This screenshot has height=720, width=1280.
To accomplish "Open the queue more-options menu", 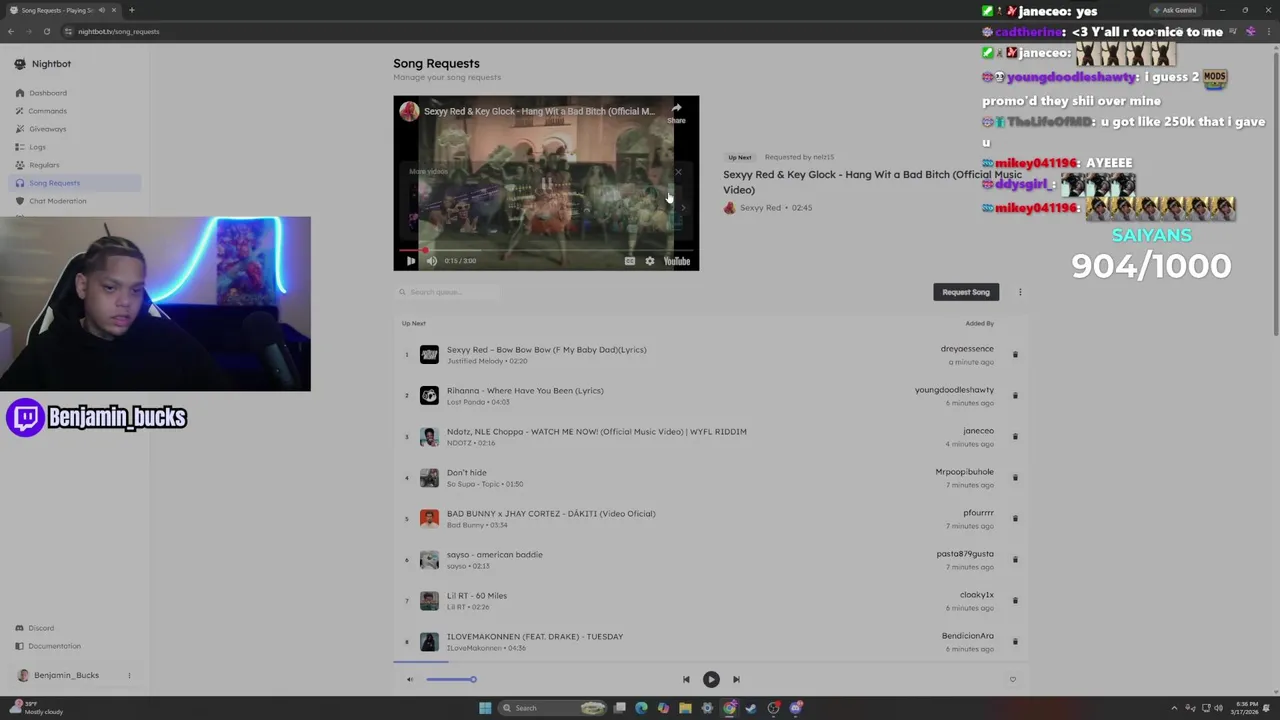I will [1020, 292].
